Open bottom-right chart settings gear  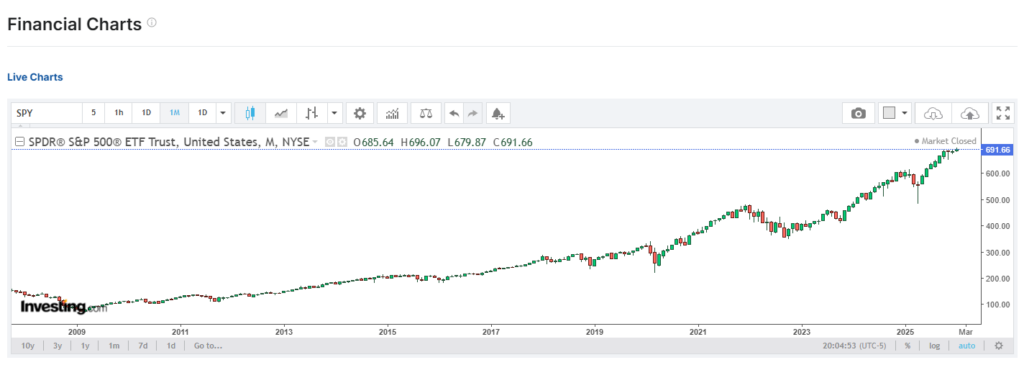(999, 345)
